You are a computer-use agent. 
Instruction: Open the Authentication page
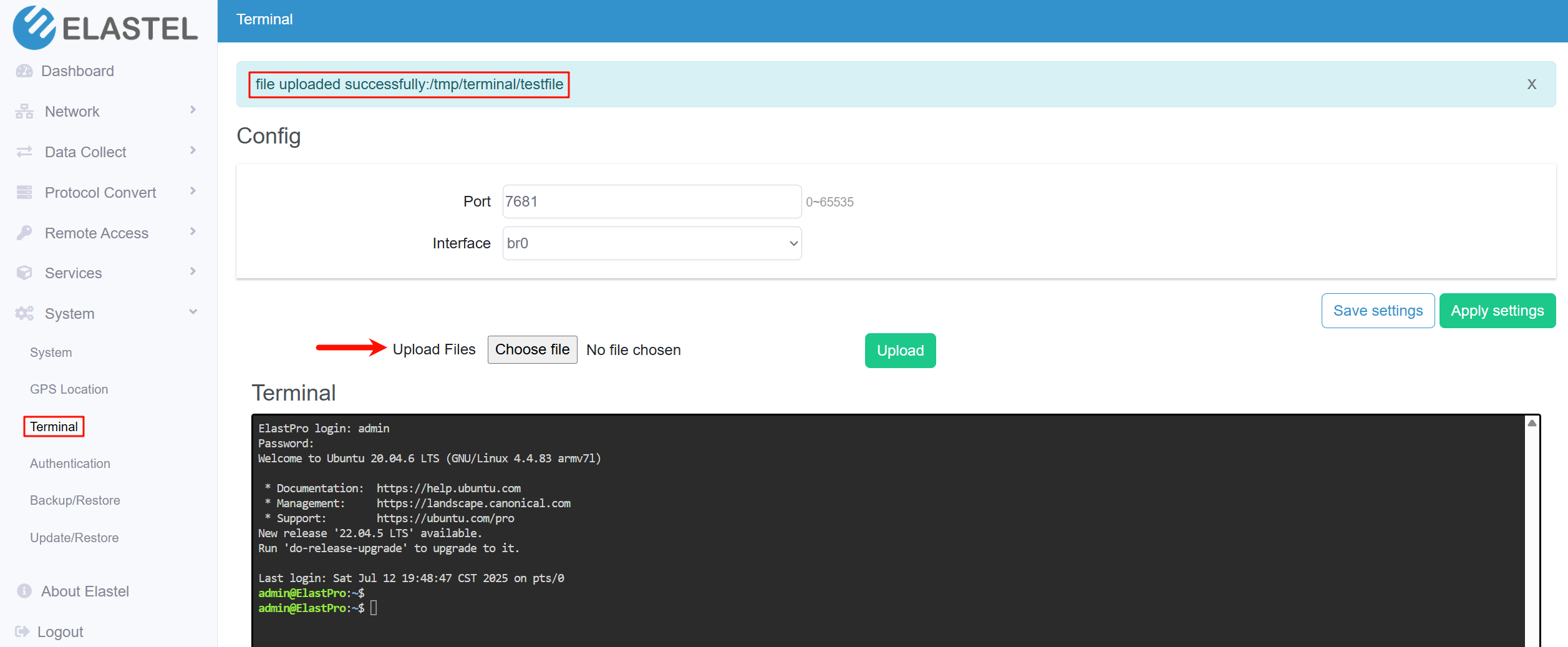point(70,464)
